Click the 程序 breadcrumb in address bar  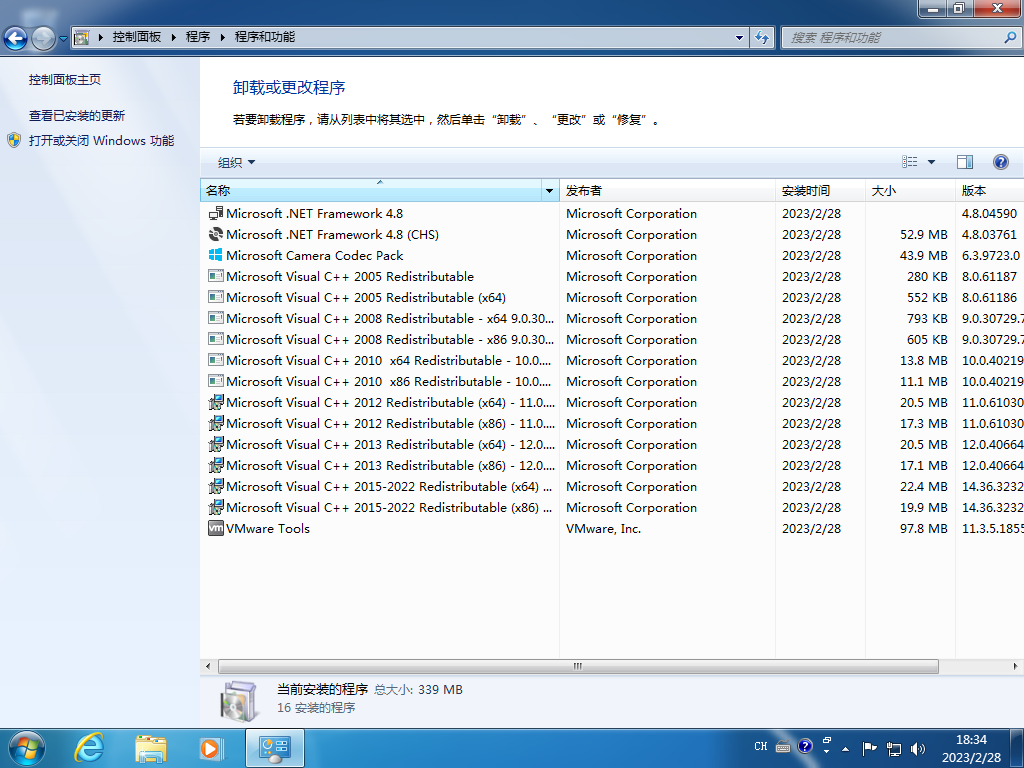(x=198, y=37)
